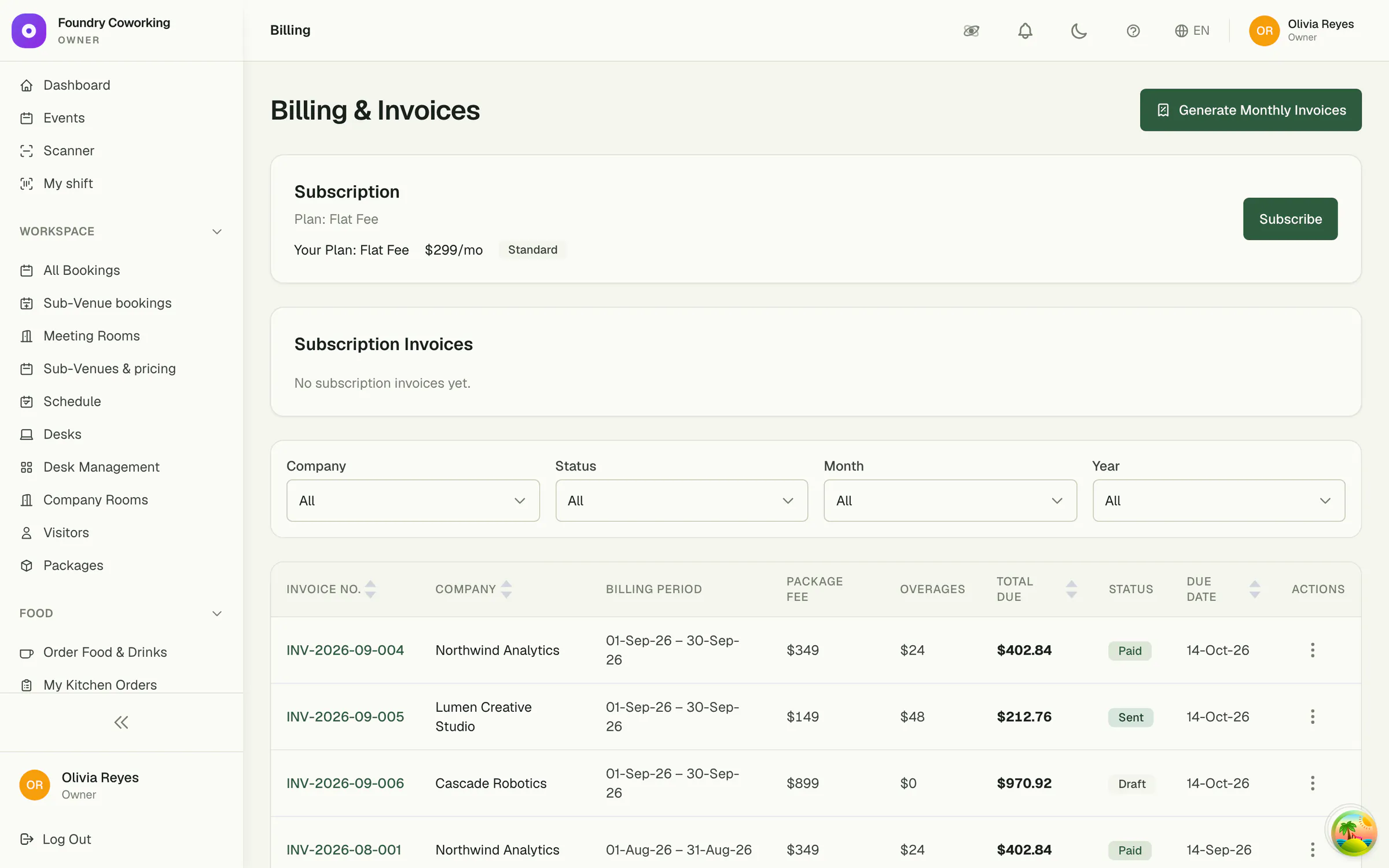Click the Standard plan tag
Viewport: 1389px width, 868px height.
[532, 249]
